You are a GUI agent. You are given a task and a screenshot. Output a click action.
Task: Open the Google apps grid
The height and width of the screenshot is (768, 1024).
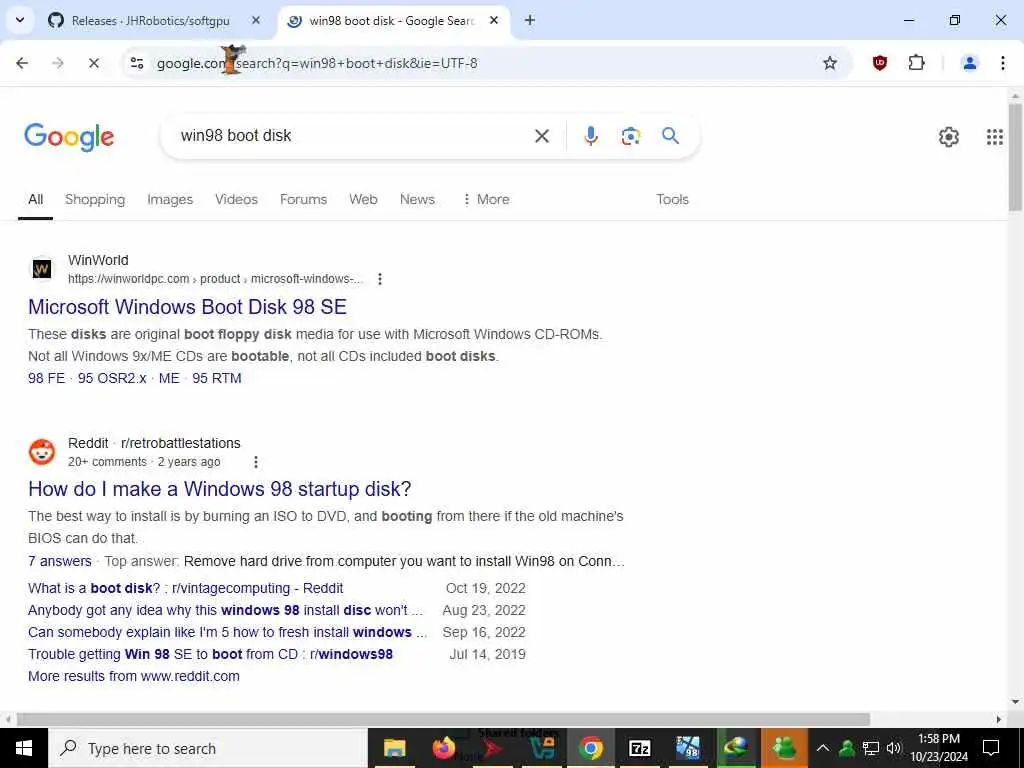point(994,136)
